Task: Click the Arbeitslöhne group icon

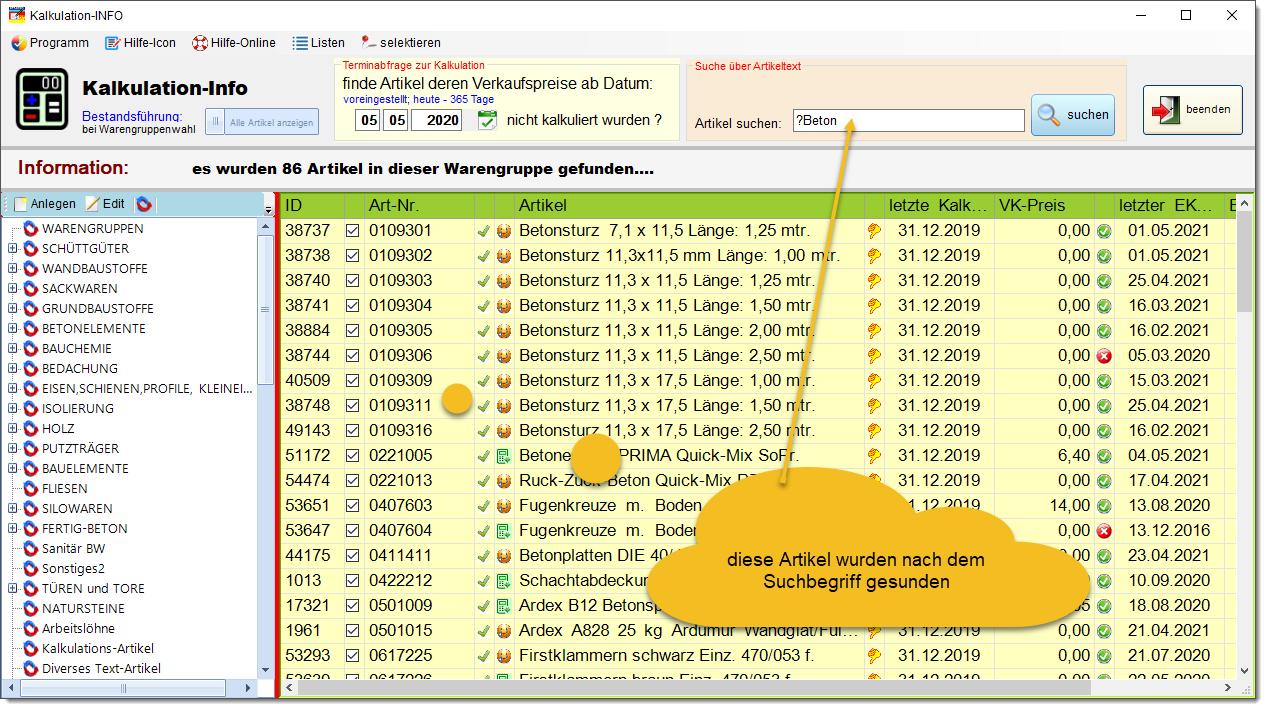Action: tap(30, 629)
